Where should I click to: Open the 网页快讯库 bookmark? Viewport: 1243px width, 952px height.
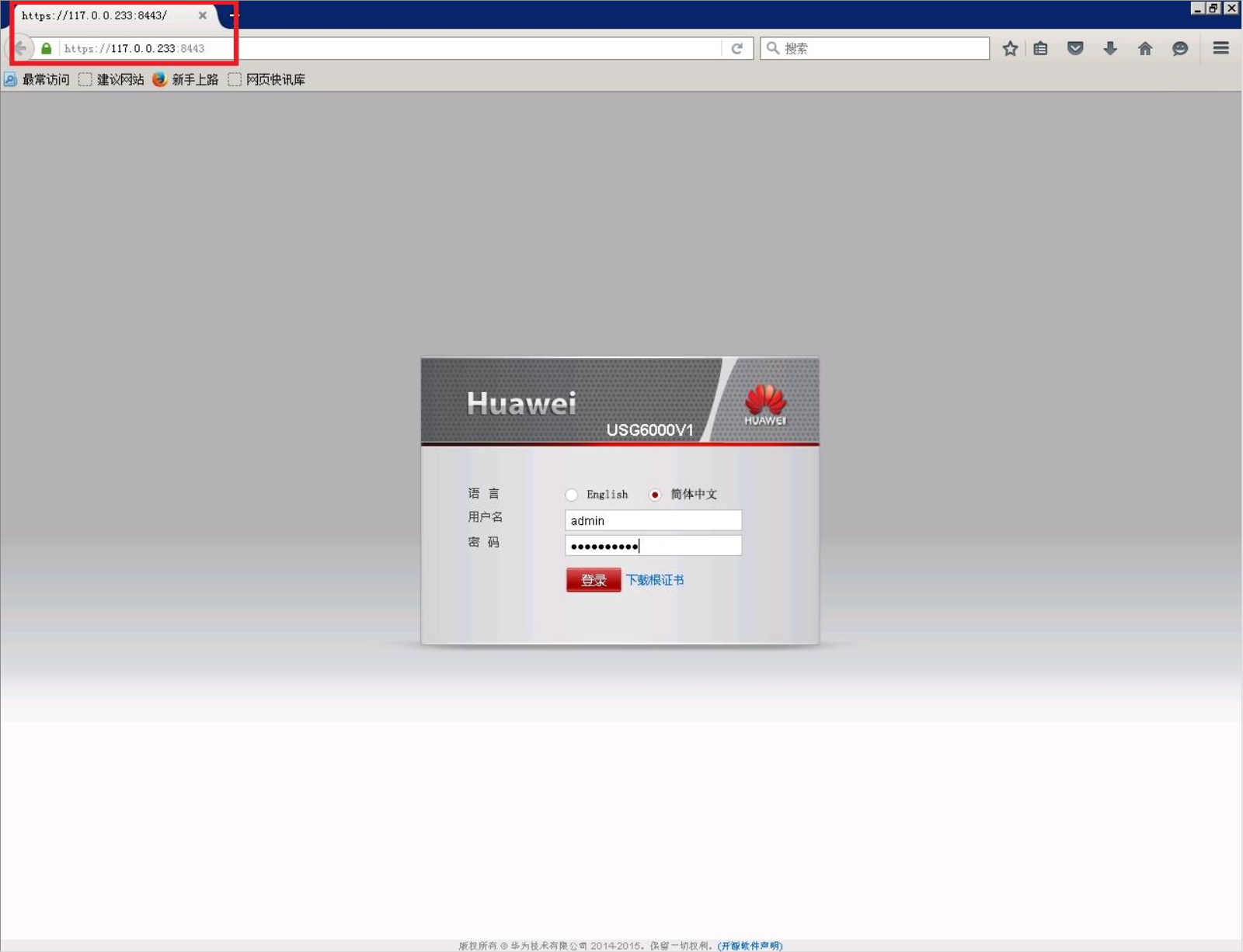click(266, 79)
